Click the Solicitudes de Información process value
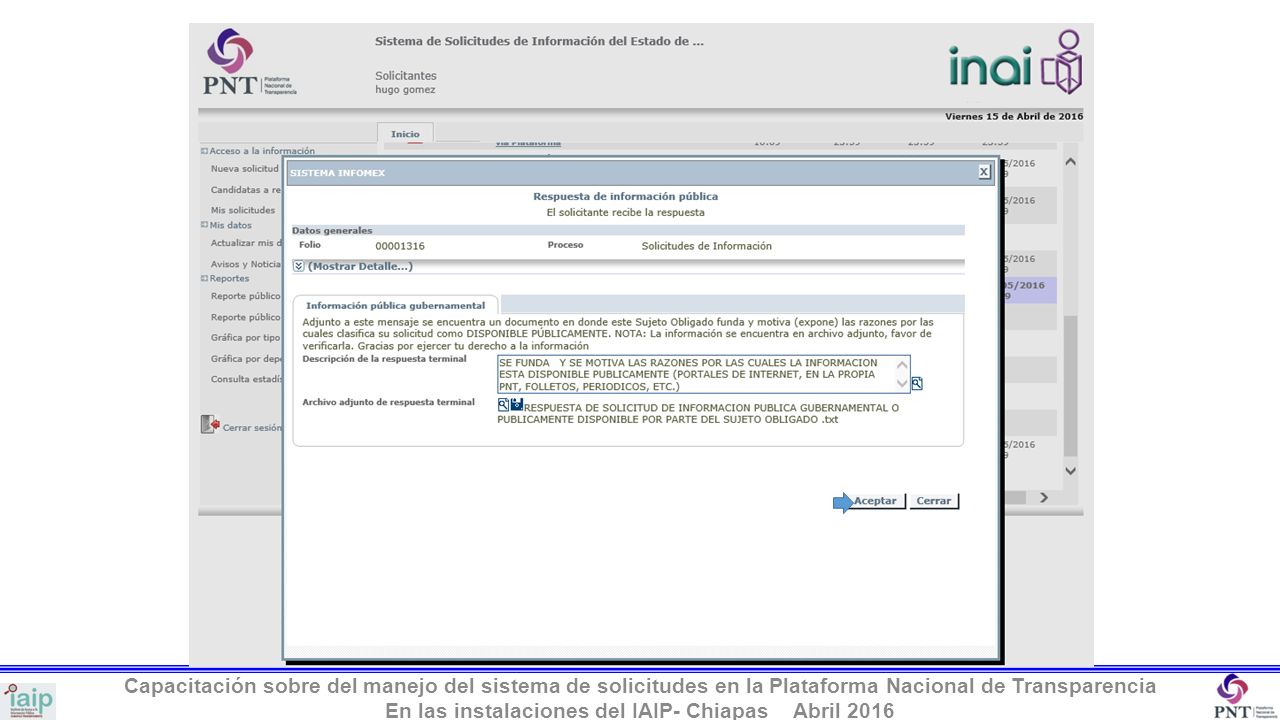This screenshot has height=720, width=1280. coord(706,246)
